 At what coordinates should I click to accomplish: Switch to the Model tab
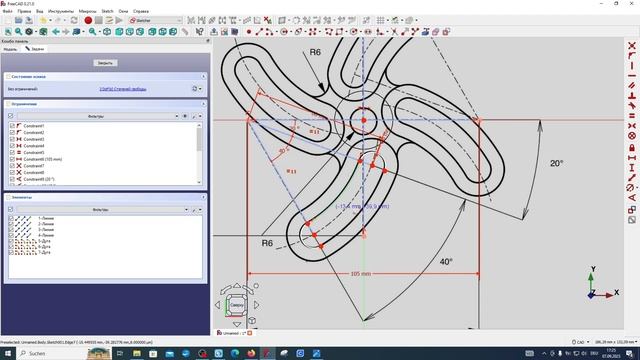pyautogui.click(x=10, y=49)
